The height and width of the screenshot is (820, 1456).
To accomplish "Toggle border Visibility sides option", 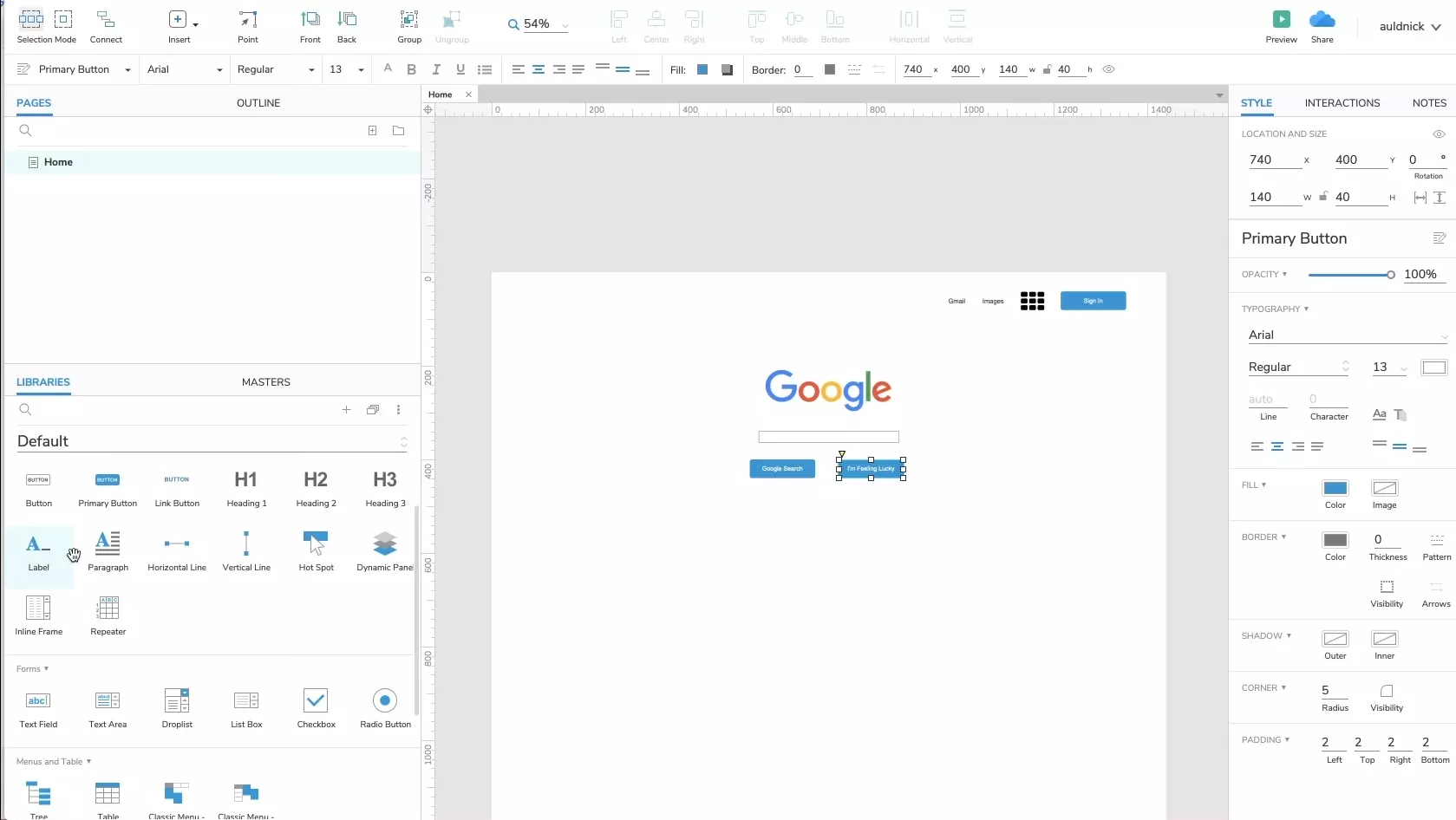I will pyautogui.click(x=1387, y=594).
